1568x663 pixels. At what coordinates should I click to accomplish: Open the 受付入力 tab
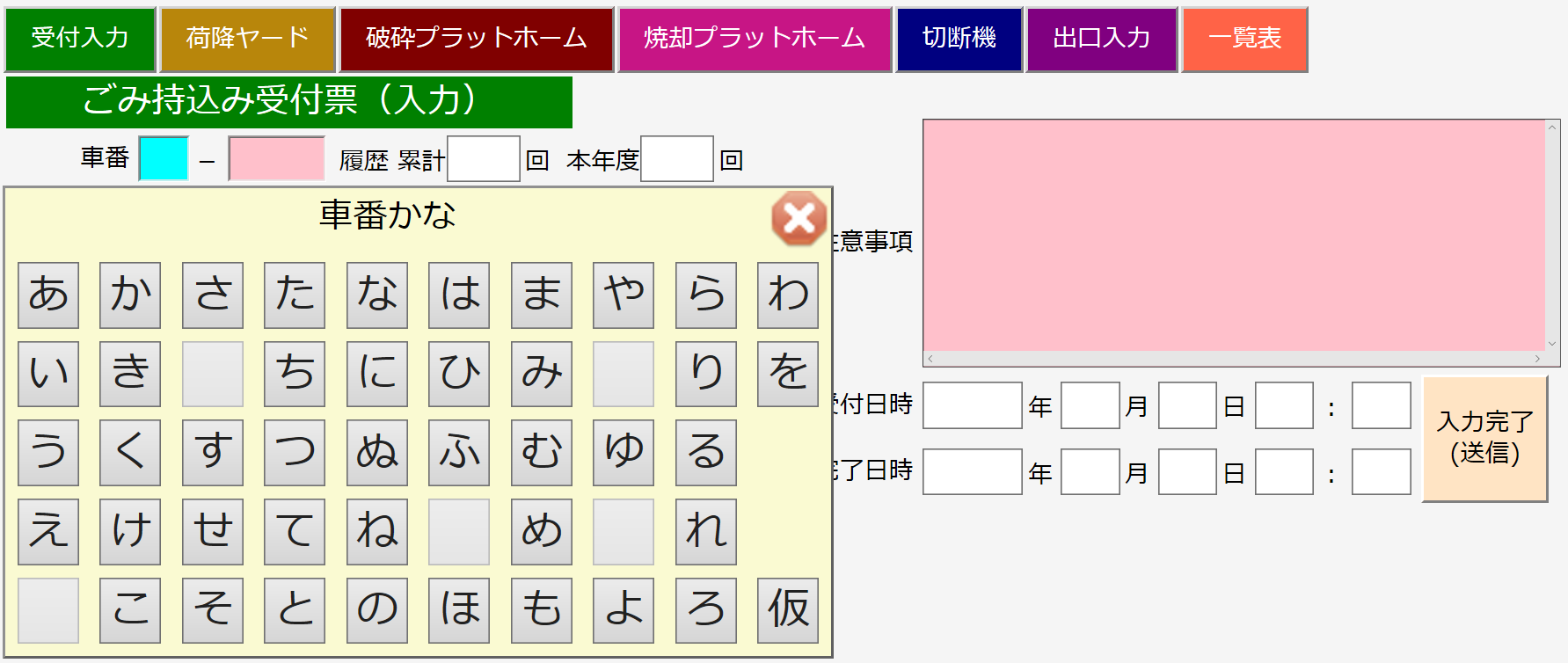pyautogui.click(x=80, y=39)
